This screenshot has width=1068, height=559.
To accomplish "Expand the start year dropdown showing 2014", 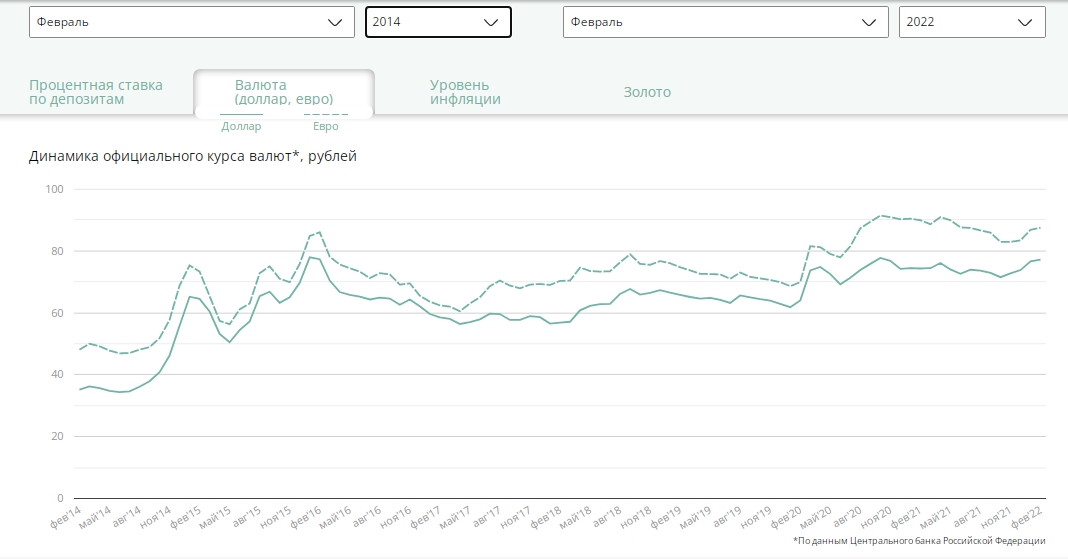I will pyautogui.click(x=438, y=22).
